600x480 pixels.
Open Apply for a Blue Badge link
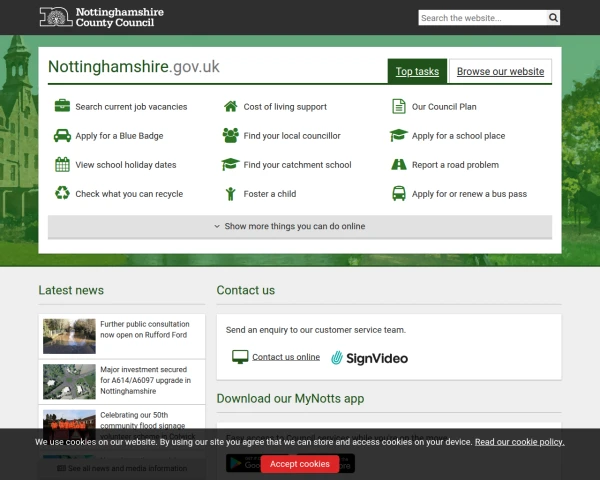tap(119, 136)
